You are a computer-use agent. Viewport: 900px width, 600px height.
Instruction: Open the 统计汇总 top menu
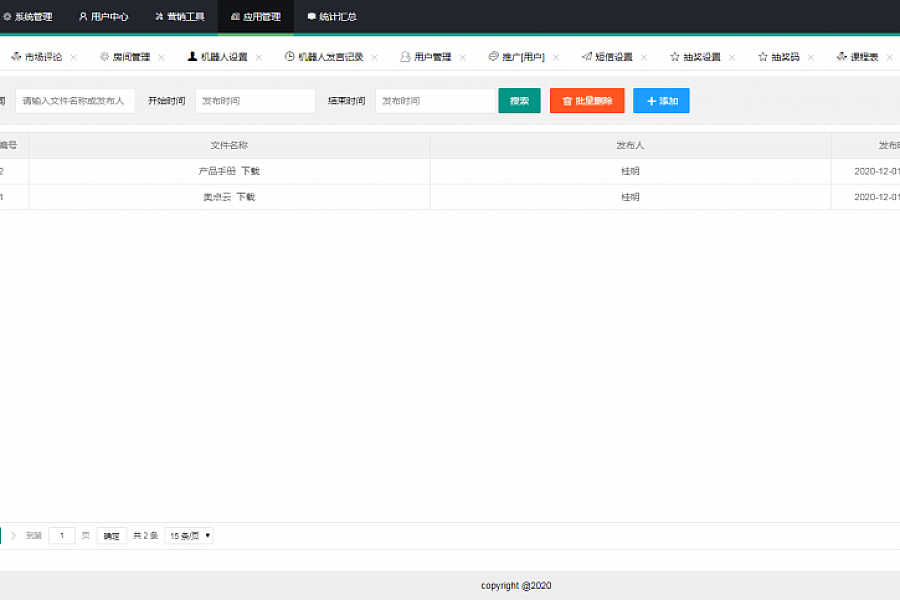click(x=332, y=17)
